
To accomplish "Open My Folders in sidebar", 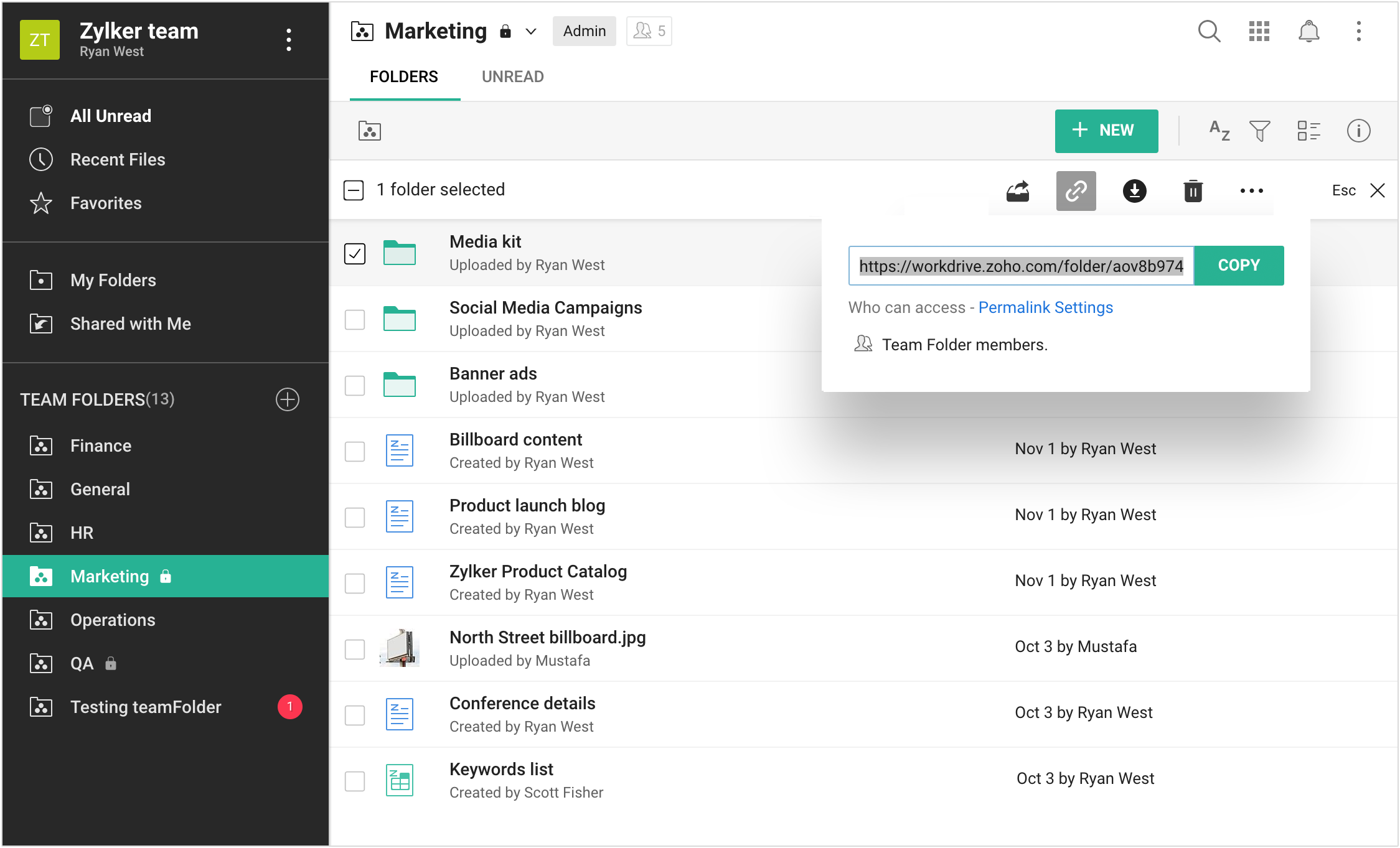I will coord(166,280).
